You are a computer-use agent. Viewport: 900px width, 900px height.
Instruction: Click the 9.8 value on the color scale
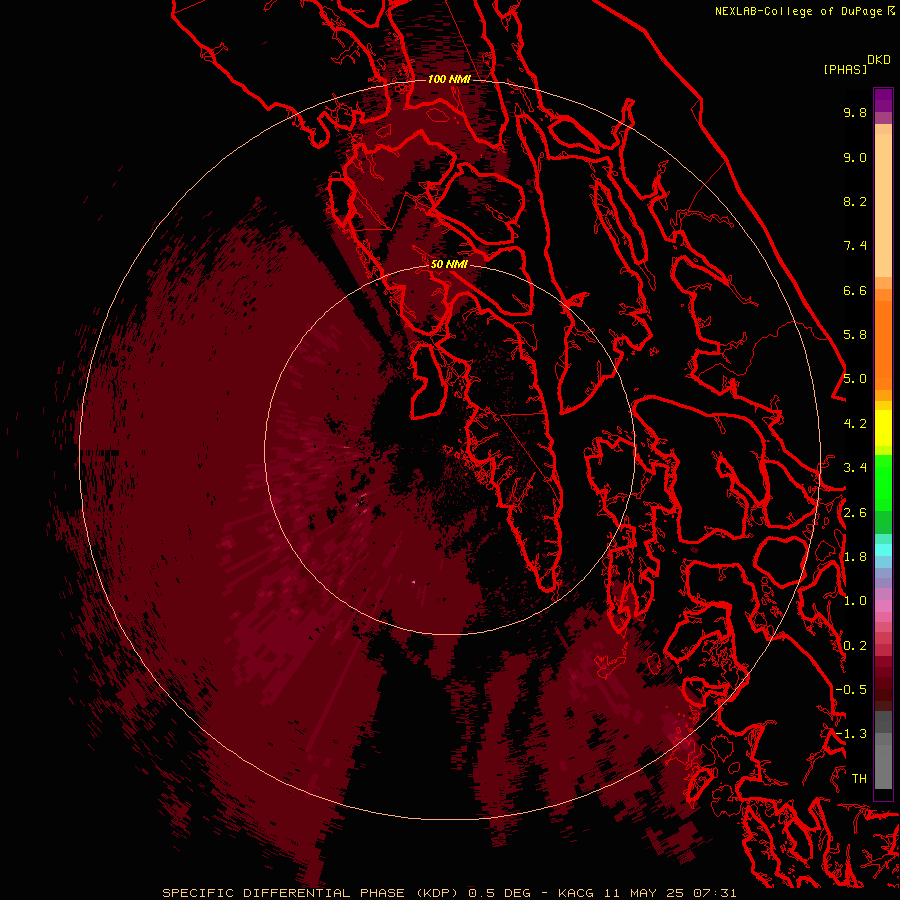coord(855,112)
